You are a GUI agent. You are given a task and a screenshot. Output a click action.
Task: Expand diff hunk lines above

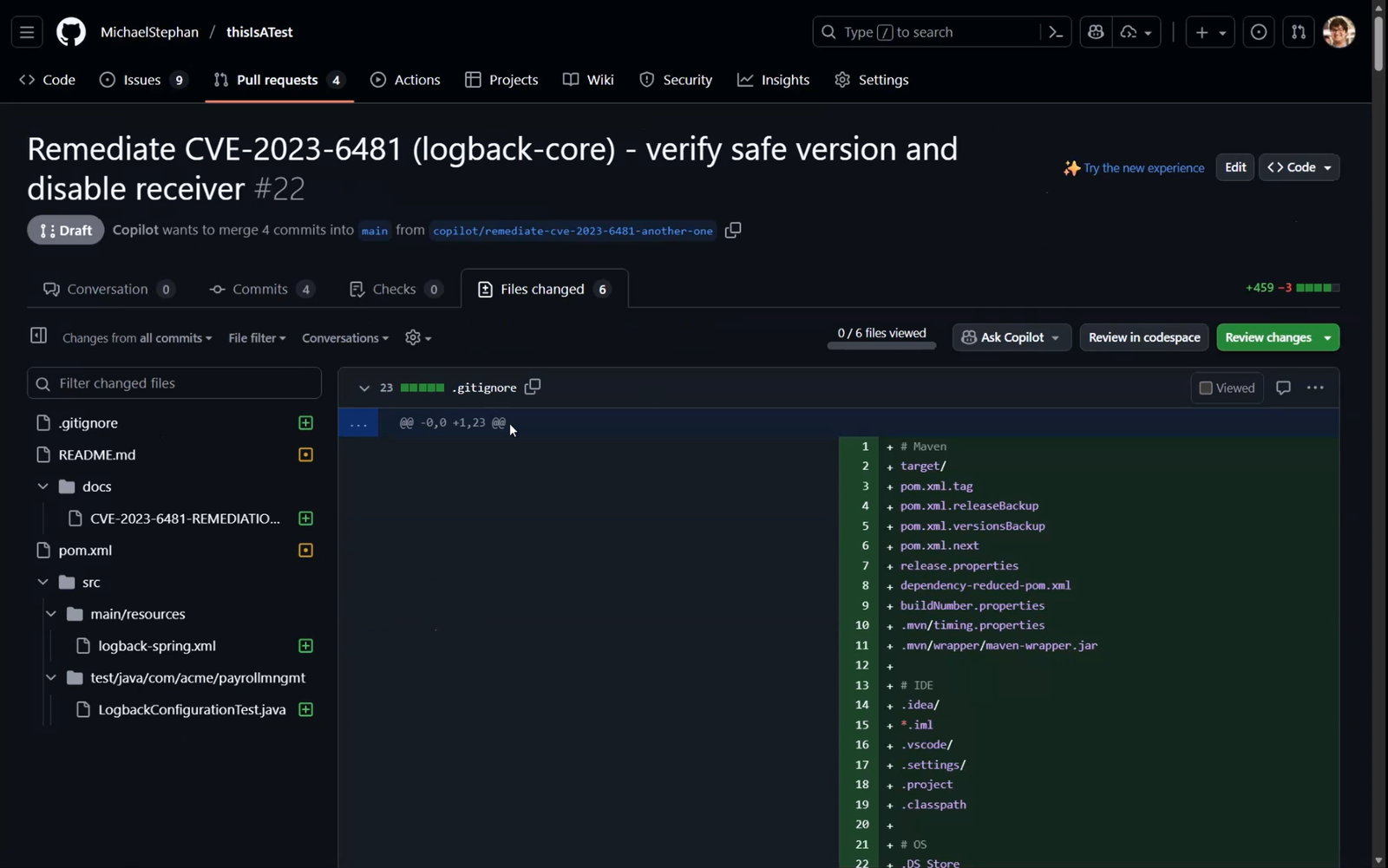point(358,423)
